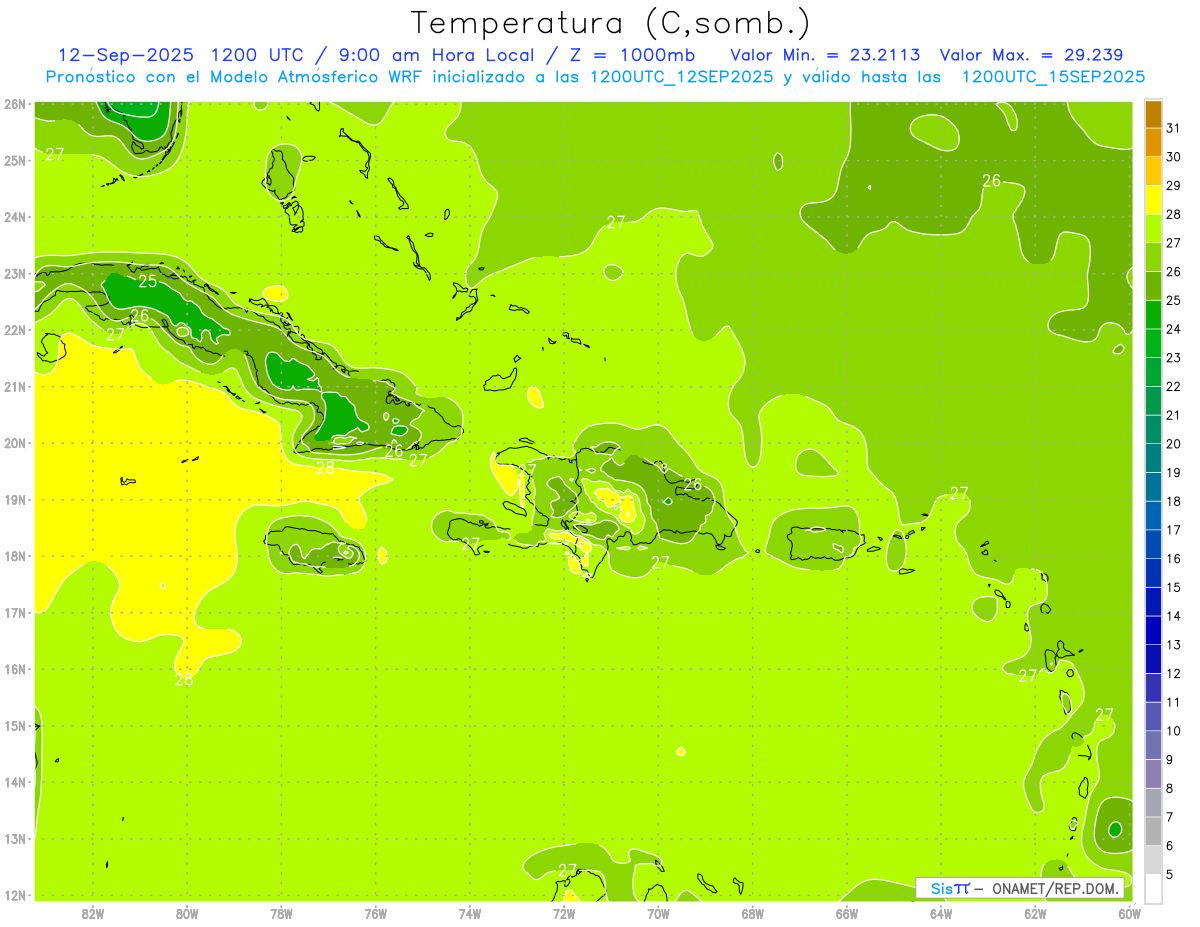Pick the white swatch at bottom of legend
The image size is (1200, 927).
pyautogui.click(x=1153, y=888)
